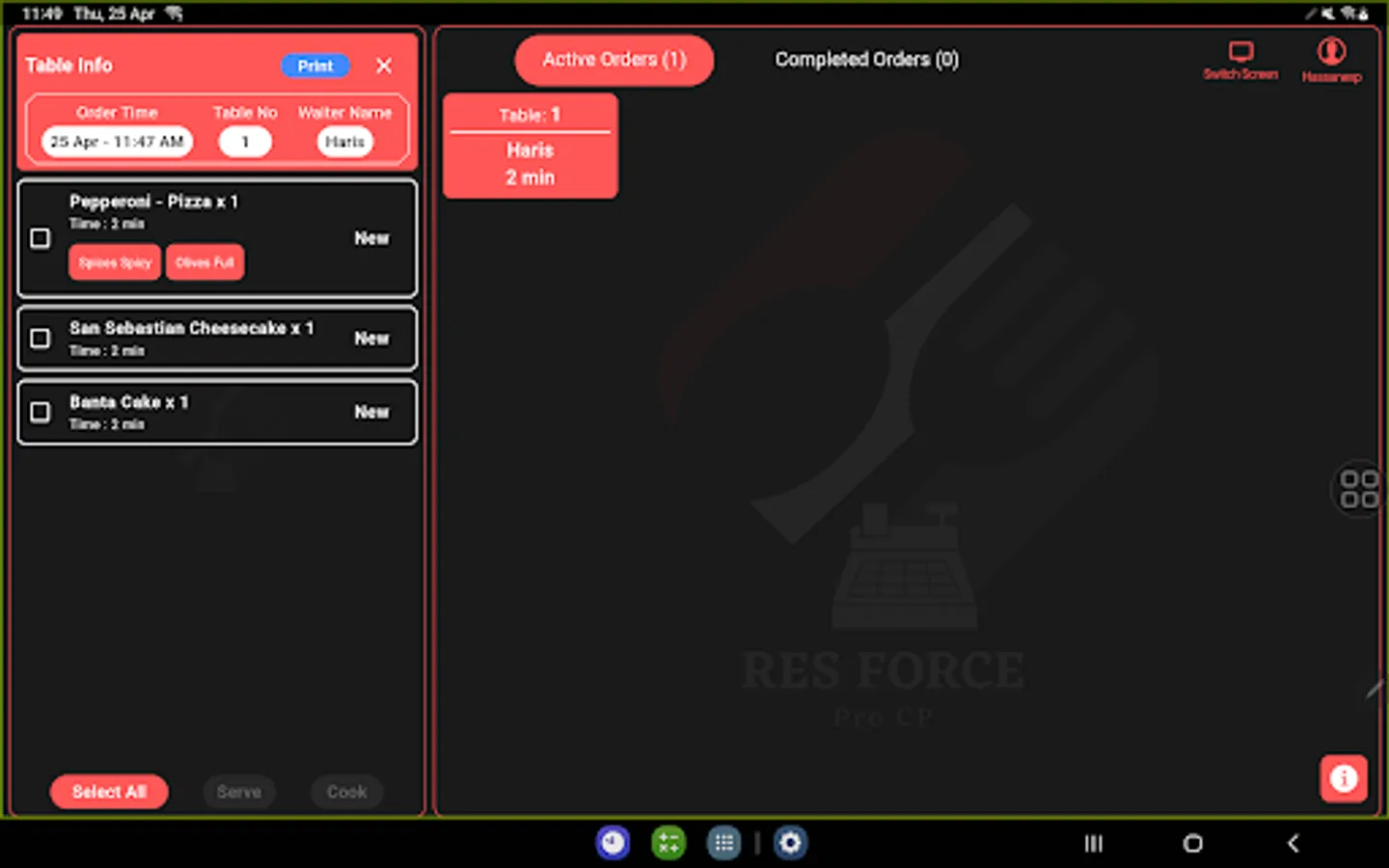
Task: Open the app drawer icon in taskbar
Action: [723, 842]
